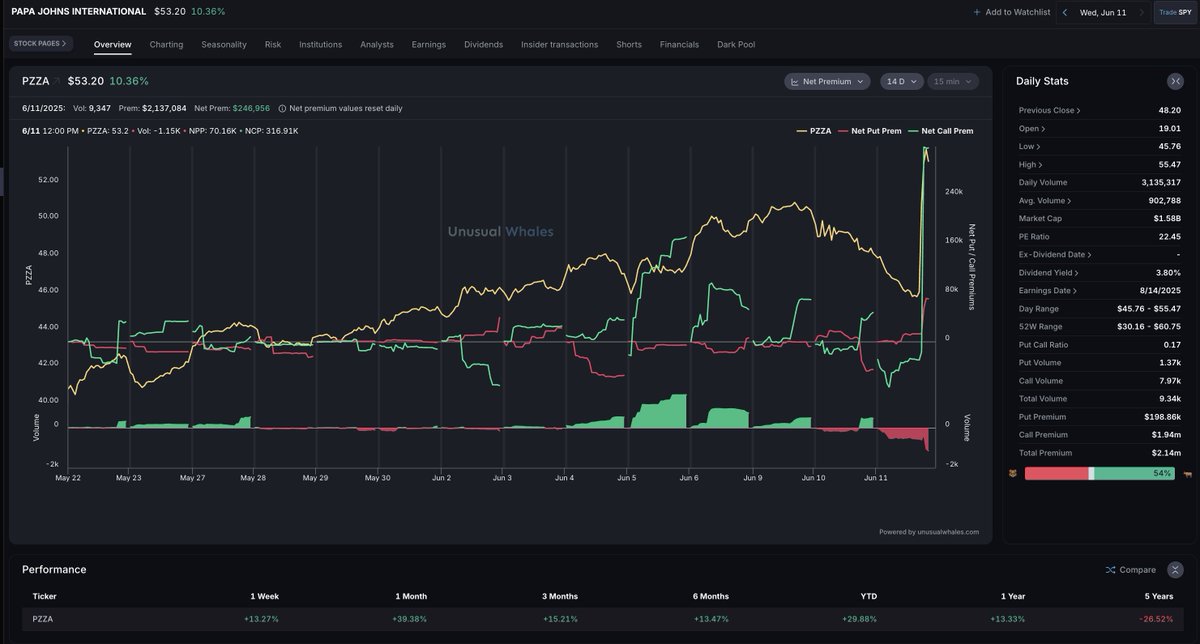Click the Jun 5 label on chart axis
1200x644 pixels.
[626, 478]
